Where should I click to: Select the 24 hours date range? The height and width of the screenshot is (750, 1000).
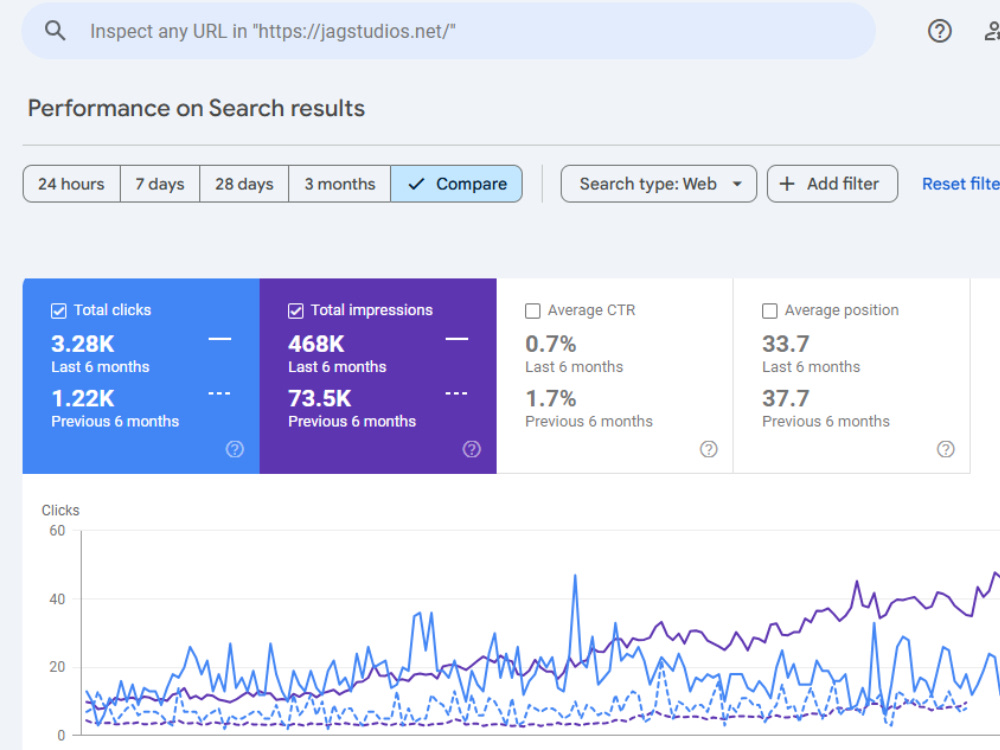coord(71,184)
